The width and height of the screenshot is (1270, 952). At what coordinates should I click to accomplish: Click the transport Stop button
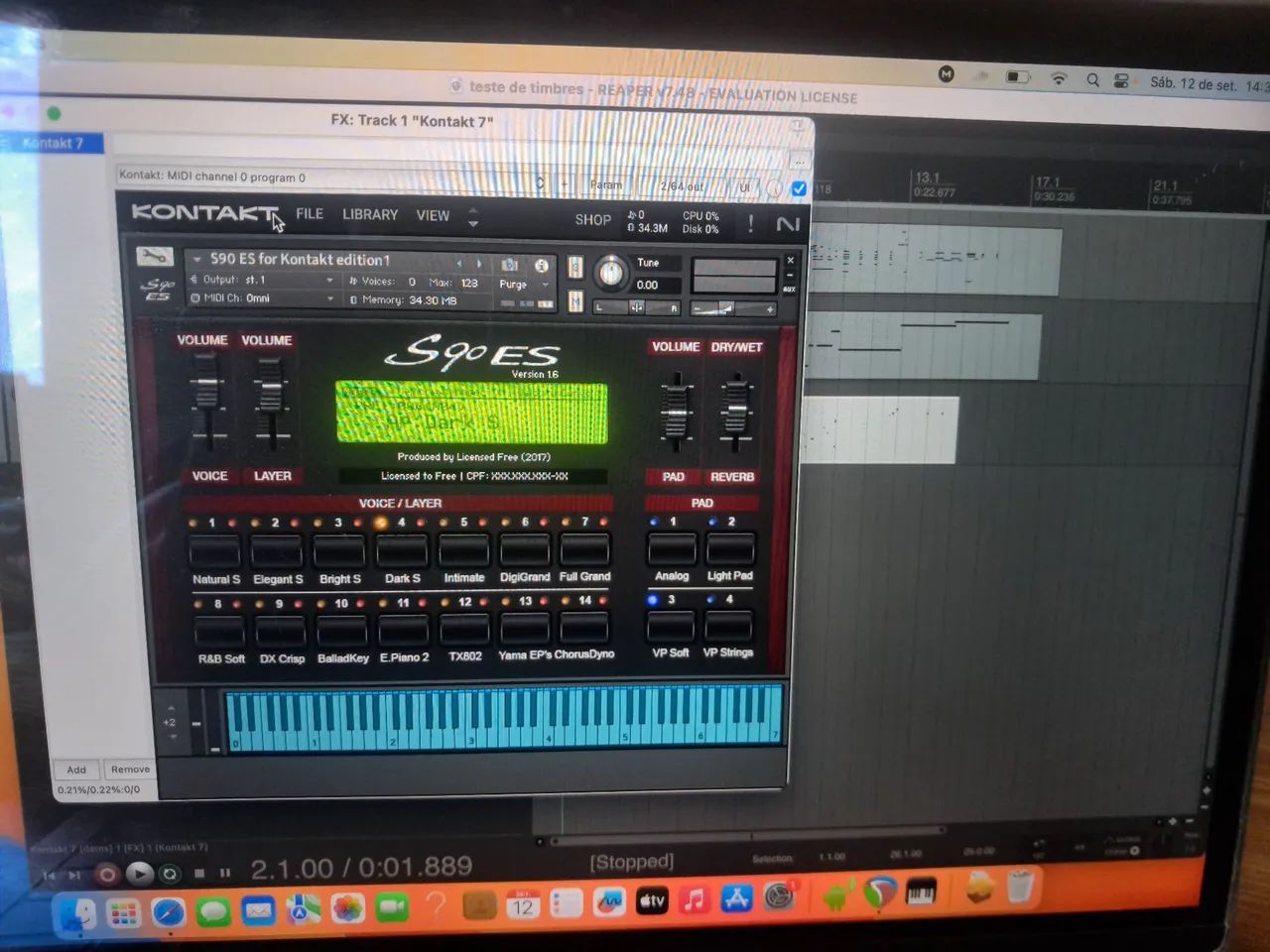199,873
